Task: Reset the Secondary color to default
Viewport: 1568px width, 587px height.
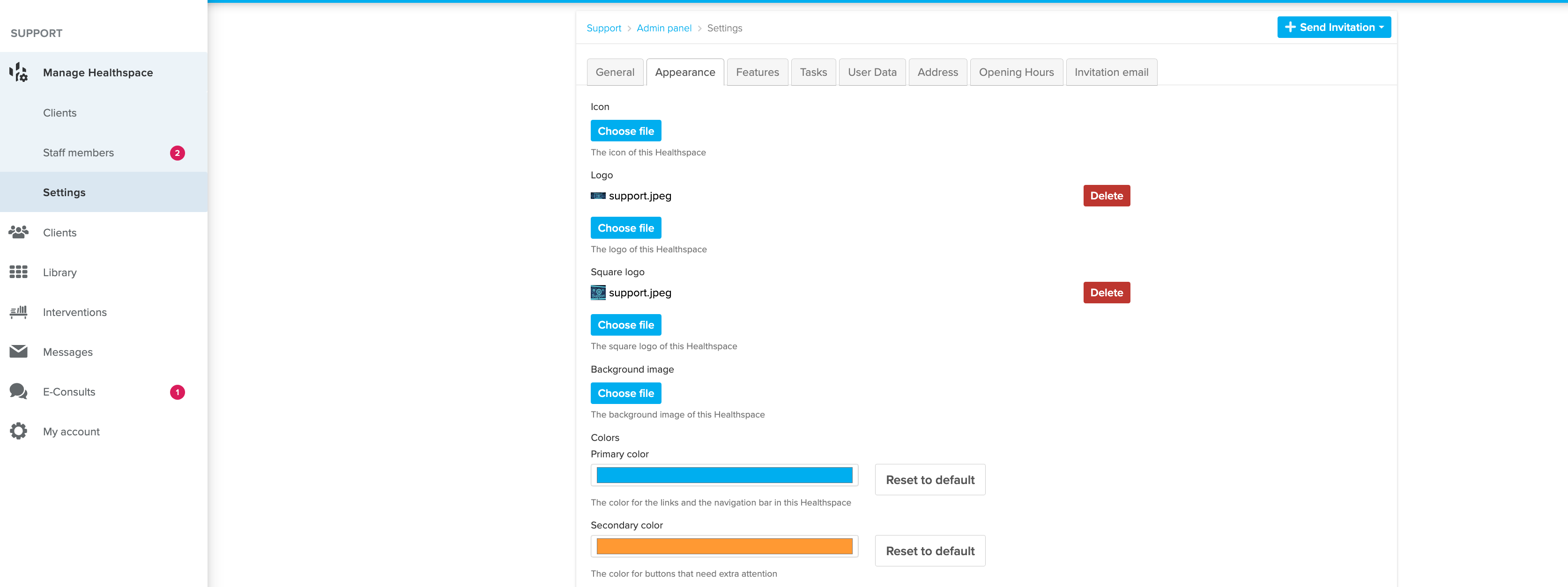Action: pos(929,551)
